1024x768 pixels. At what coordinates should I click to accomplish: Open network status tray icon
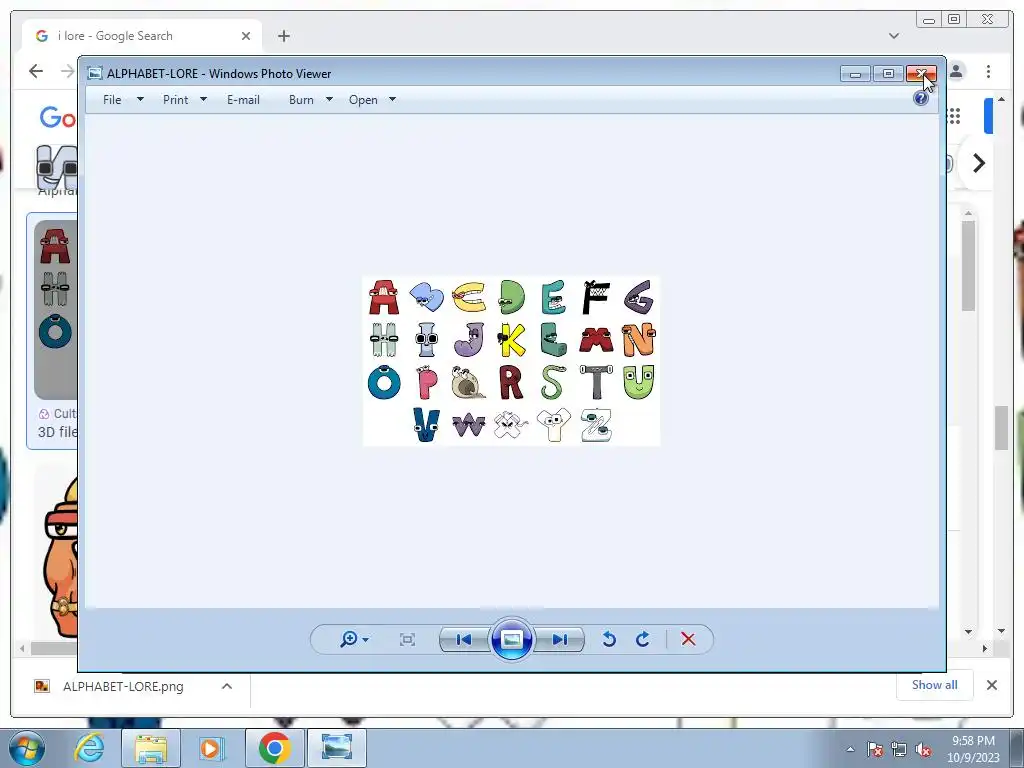pos(899,749)
